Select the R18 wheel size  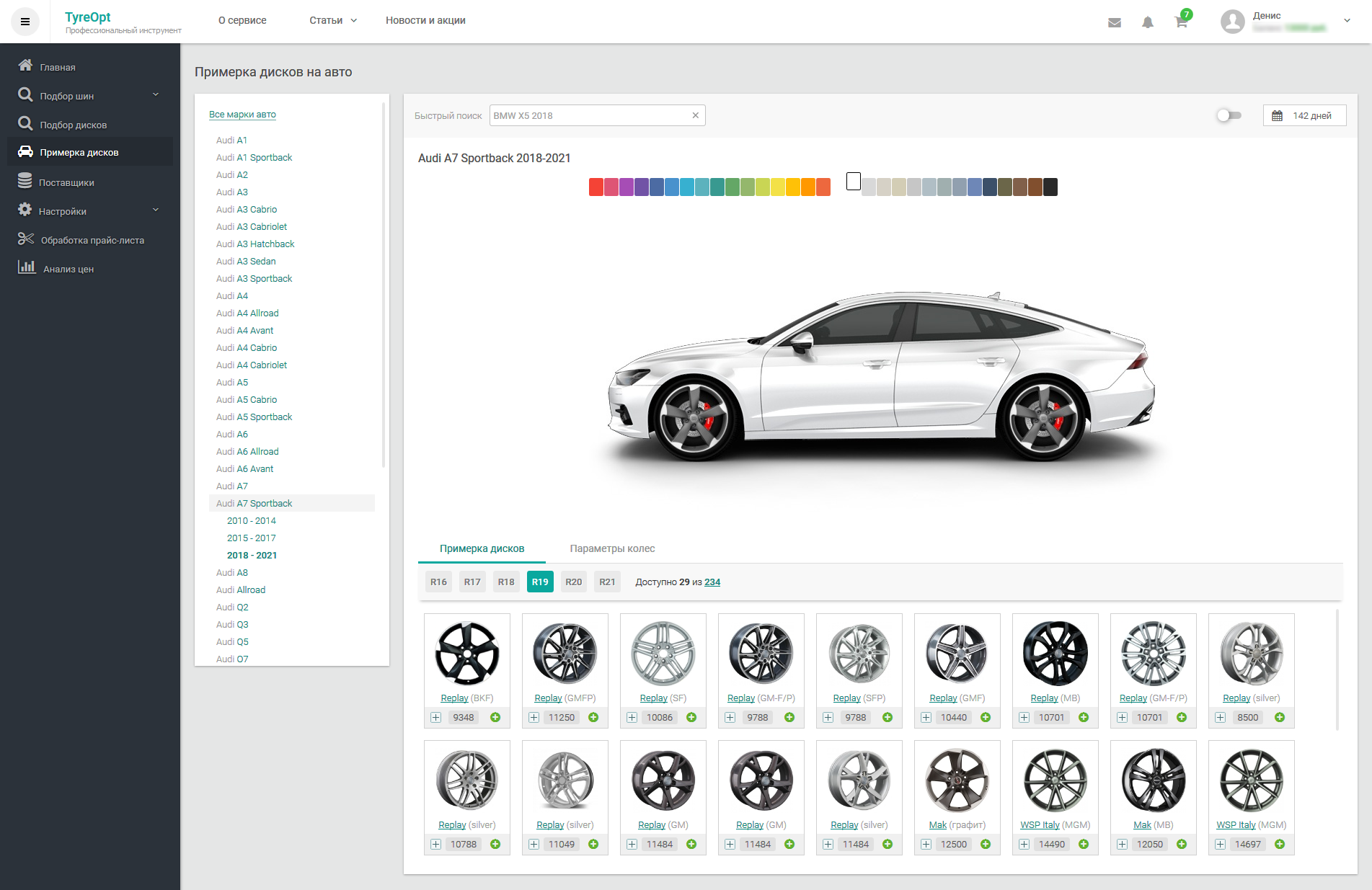coord(506,582)
